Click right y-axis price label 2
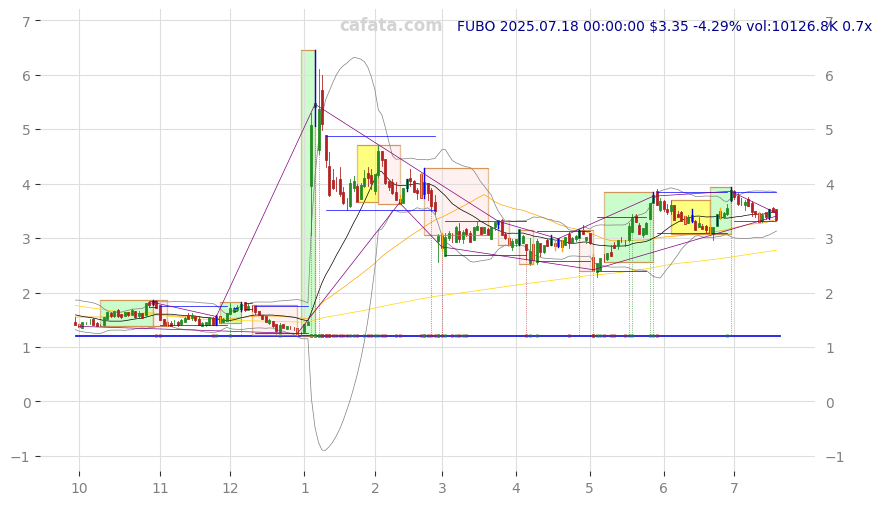 tap(829, 294)
